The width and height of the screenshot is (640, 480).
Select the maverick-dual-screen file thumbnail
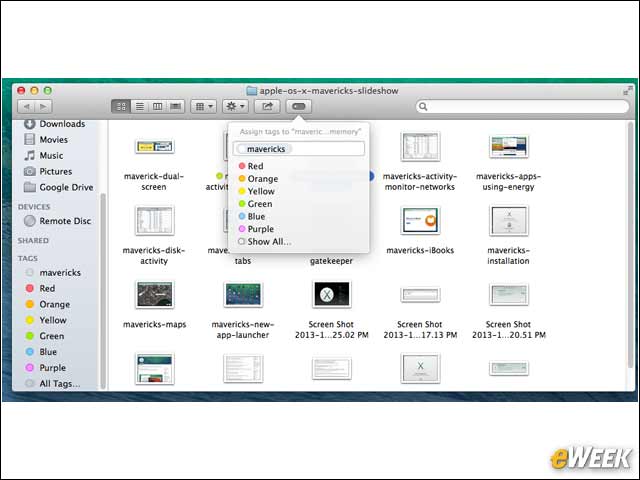pyautogui.click(x=154, y=146)
